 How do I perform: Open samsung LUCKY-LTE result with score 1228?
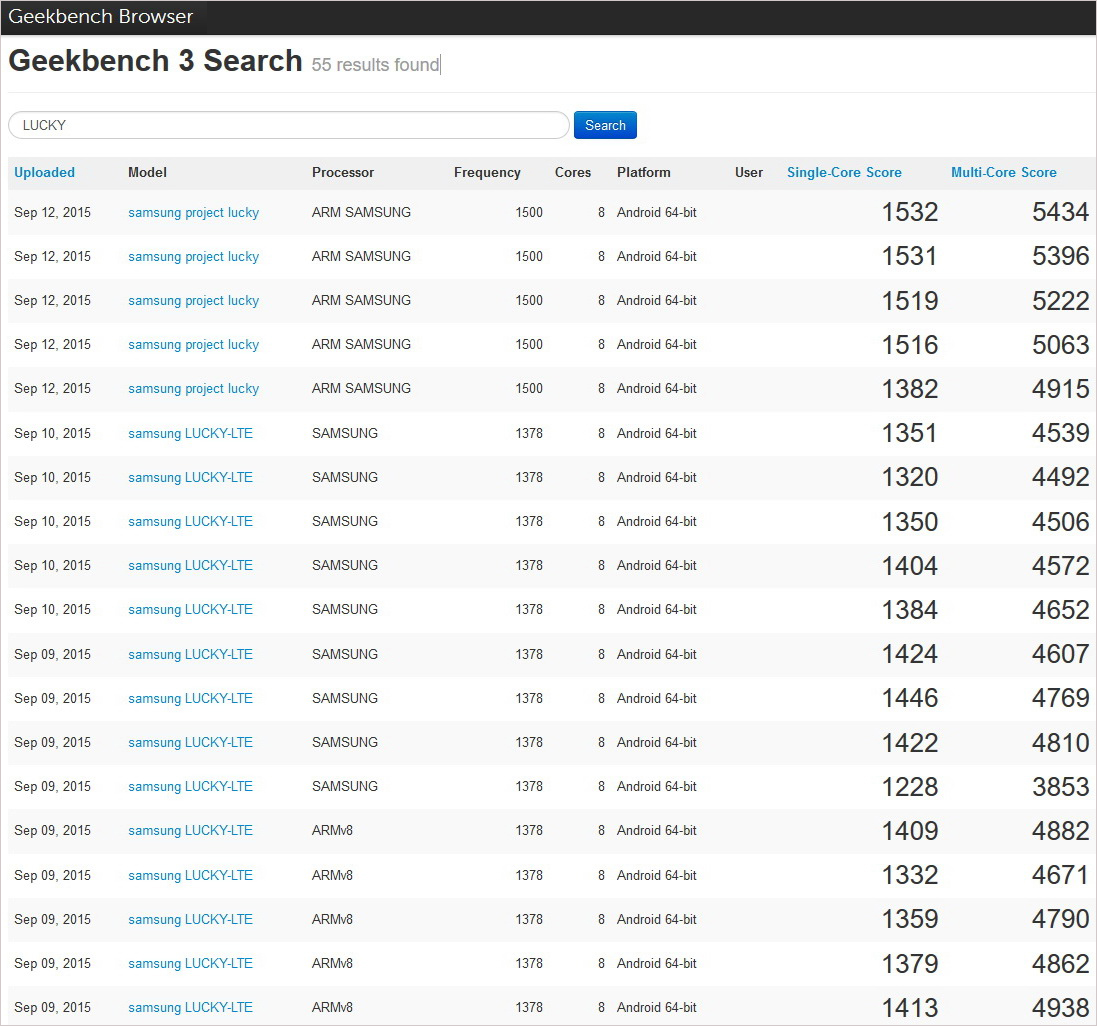tap(190, 787)
